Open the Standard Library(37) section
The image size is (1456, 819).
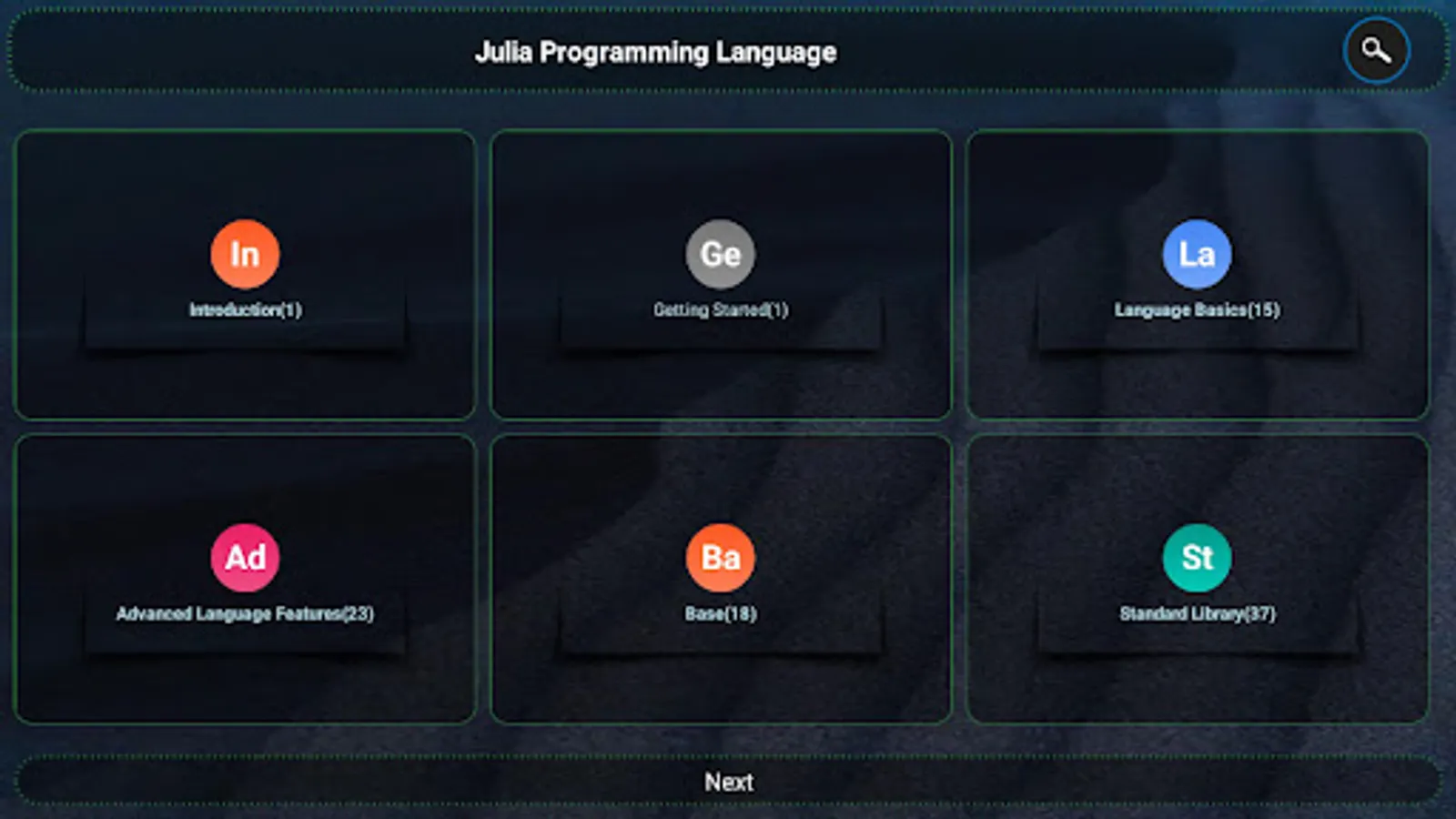pos(1198,579)
